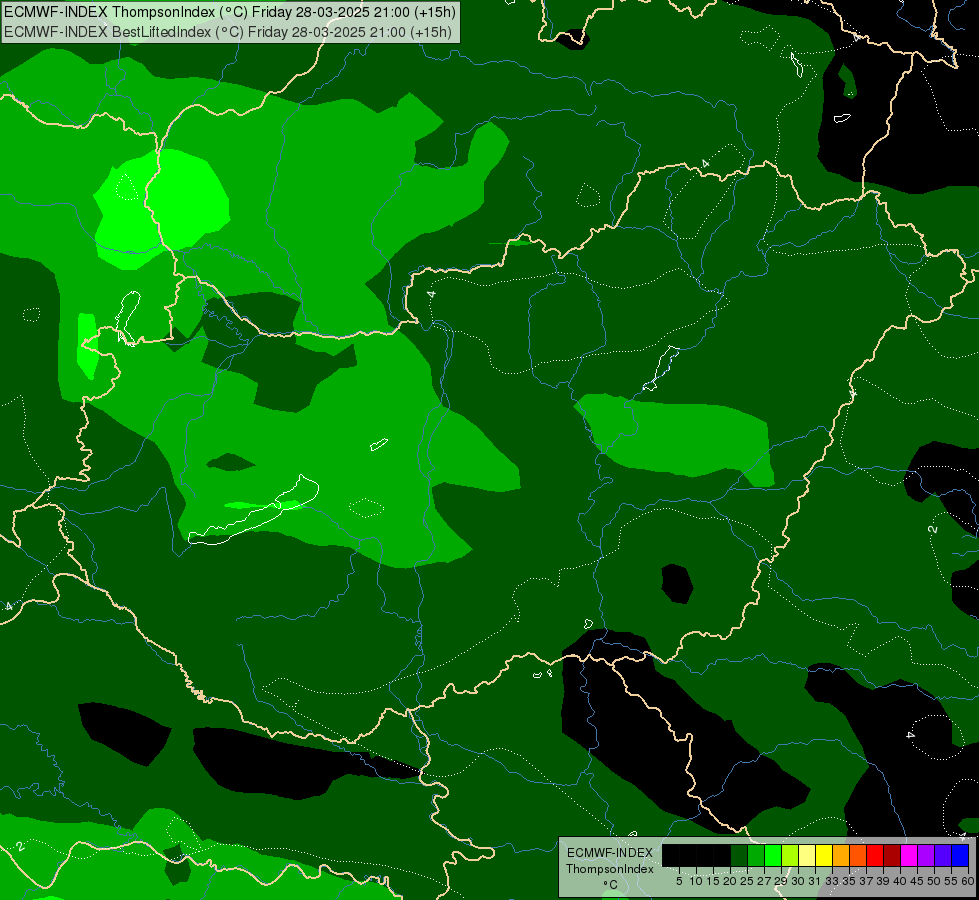Click the °C unit label in legend
979x900 pixels.
tap(610, 885)
